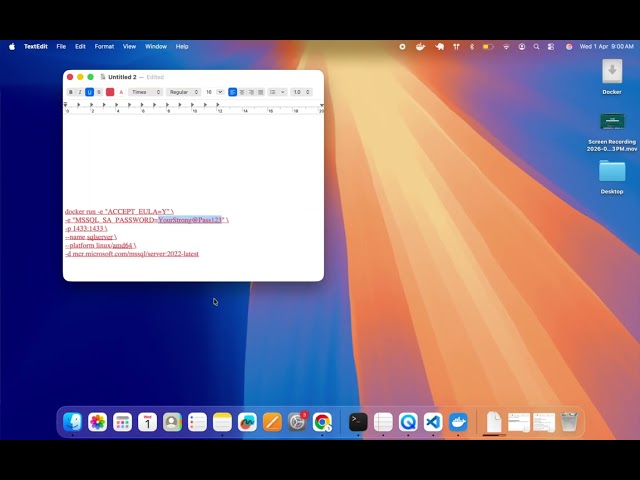Image resolution: width=640 pixels, height=480 pixels.
Task: Open Bluetooth menu bar icon
Action: click(472, 47)
